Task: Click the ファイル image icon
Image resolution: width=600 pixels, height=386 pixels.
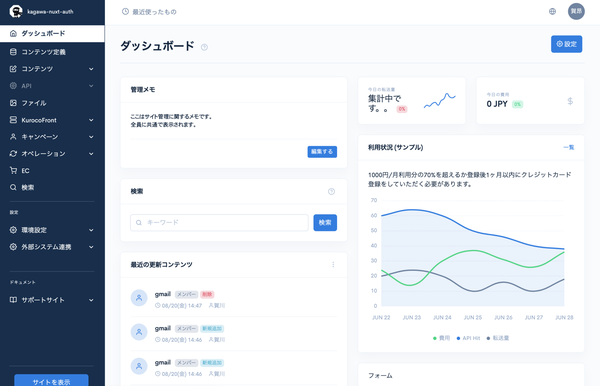Action: pyautogui.click(x=13, y=103)
